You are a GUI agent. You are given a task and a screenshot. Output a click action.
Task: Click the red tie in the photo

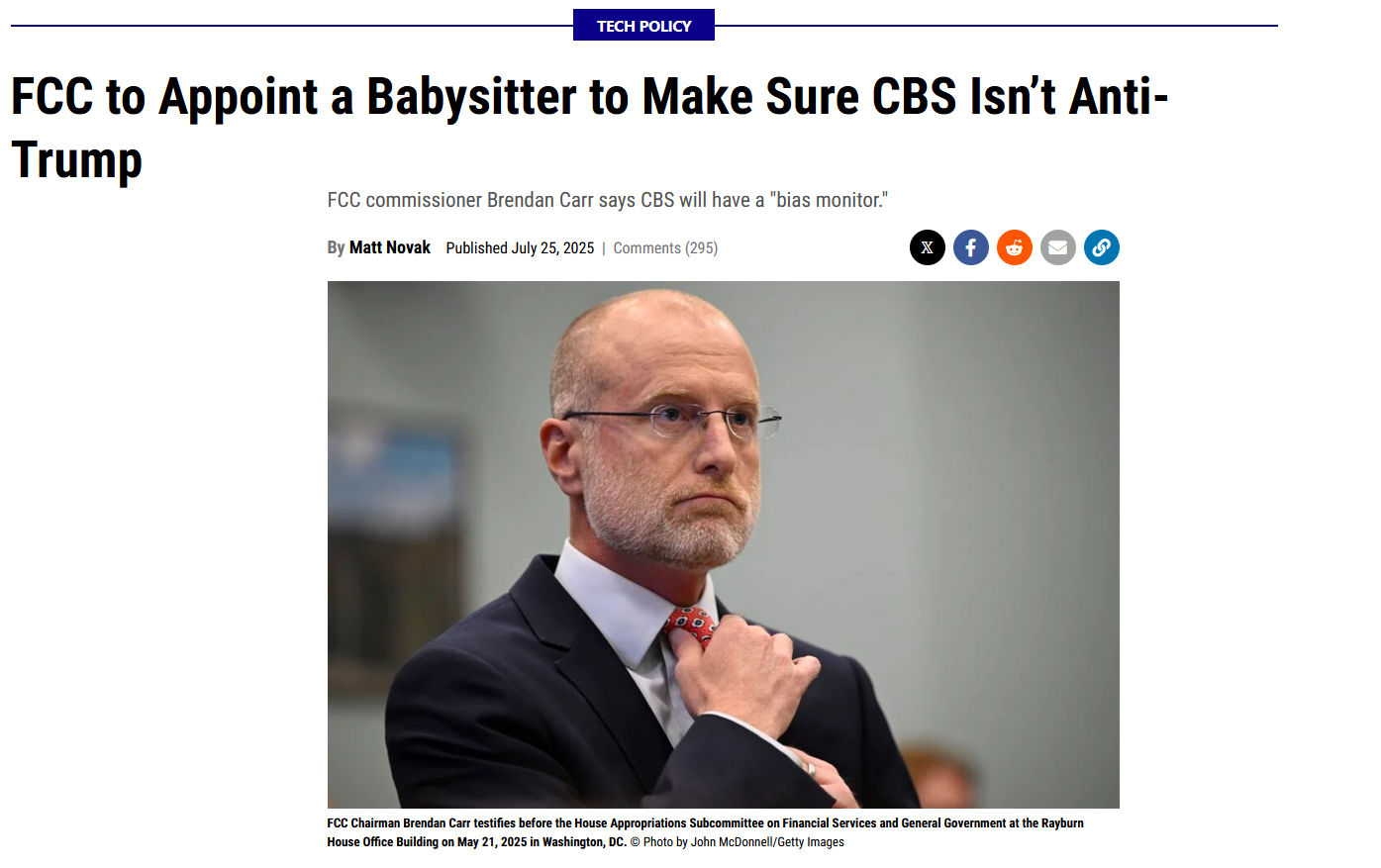pyautogui.click(x=690, y=627)
